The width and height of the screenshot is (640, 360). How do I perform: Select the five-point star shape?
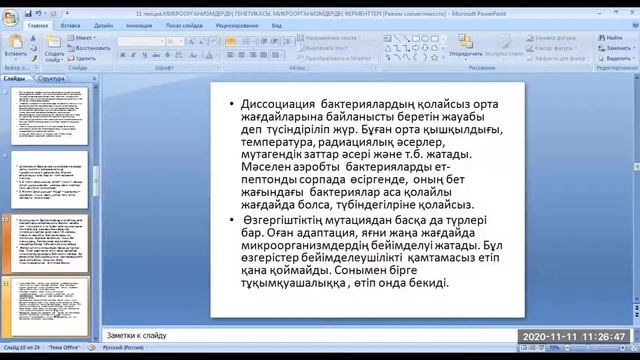point(434,58)
